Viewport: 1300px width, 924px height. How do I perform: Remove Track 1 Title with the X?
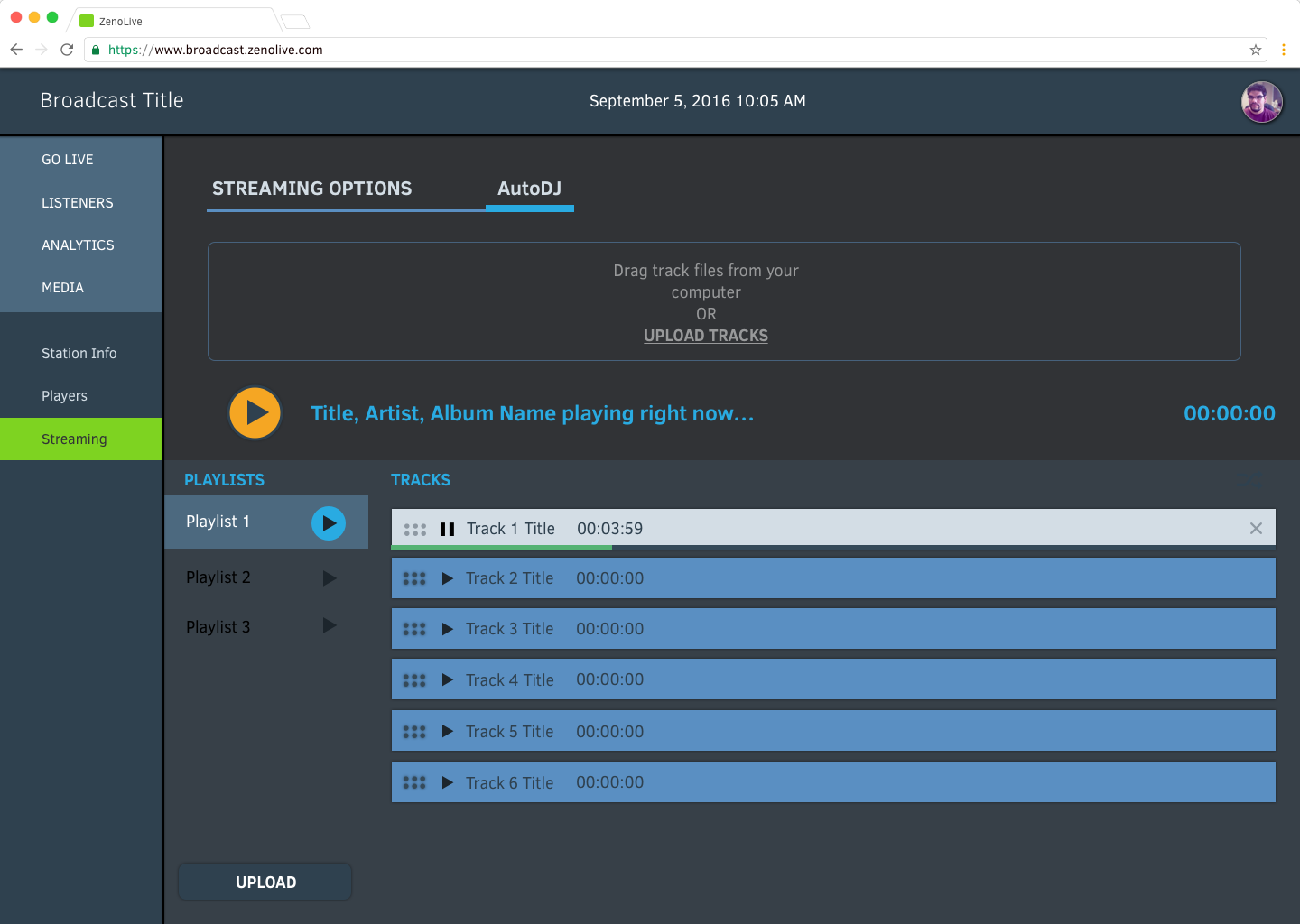(1256, 529)
